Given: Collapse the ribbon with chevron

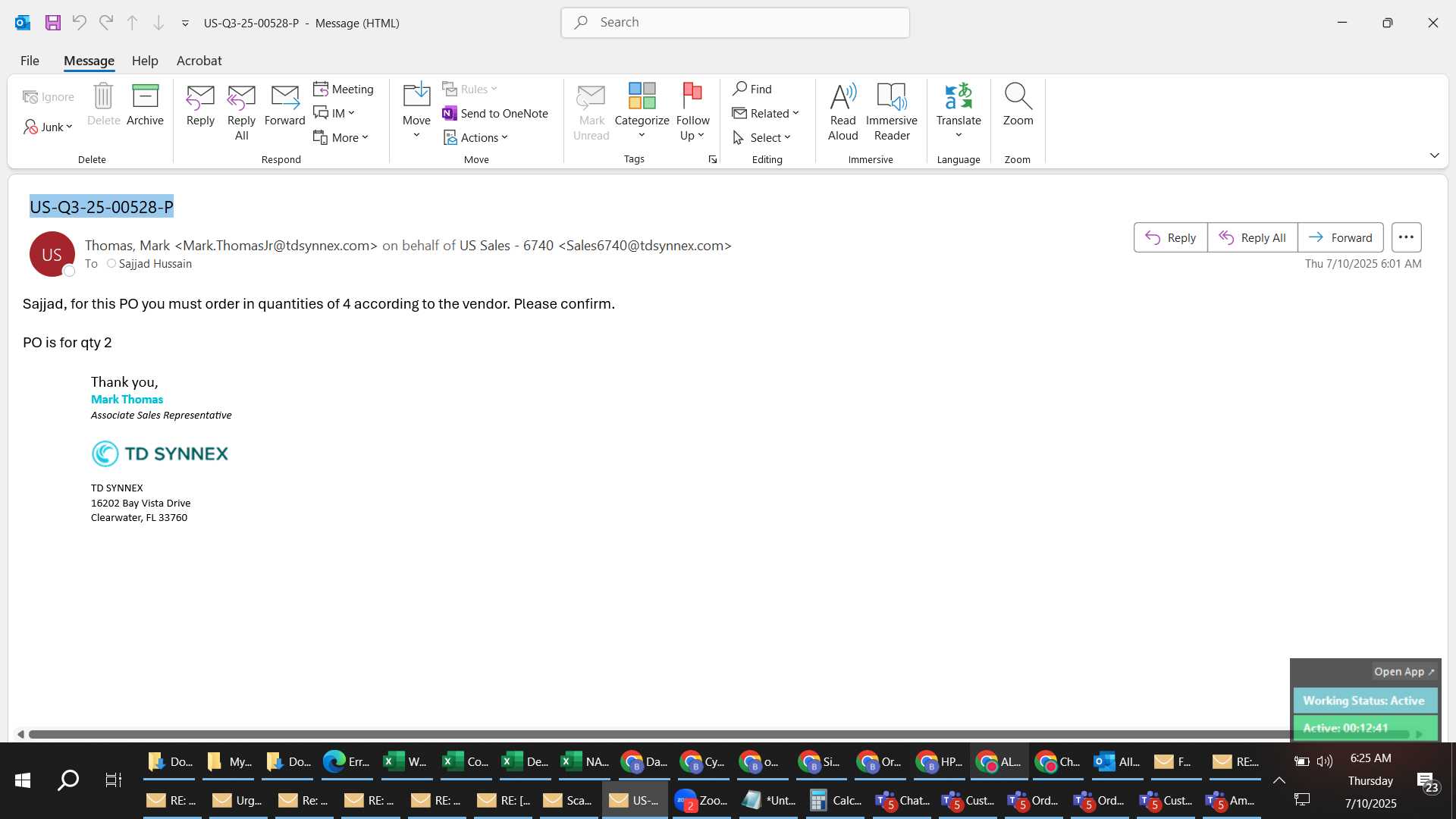Looking at the screenshot, I should click(x=1434, y=155).
